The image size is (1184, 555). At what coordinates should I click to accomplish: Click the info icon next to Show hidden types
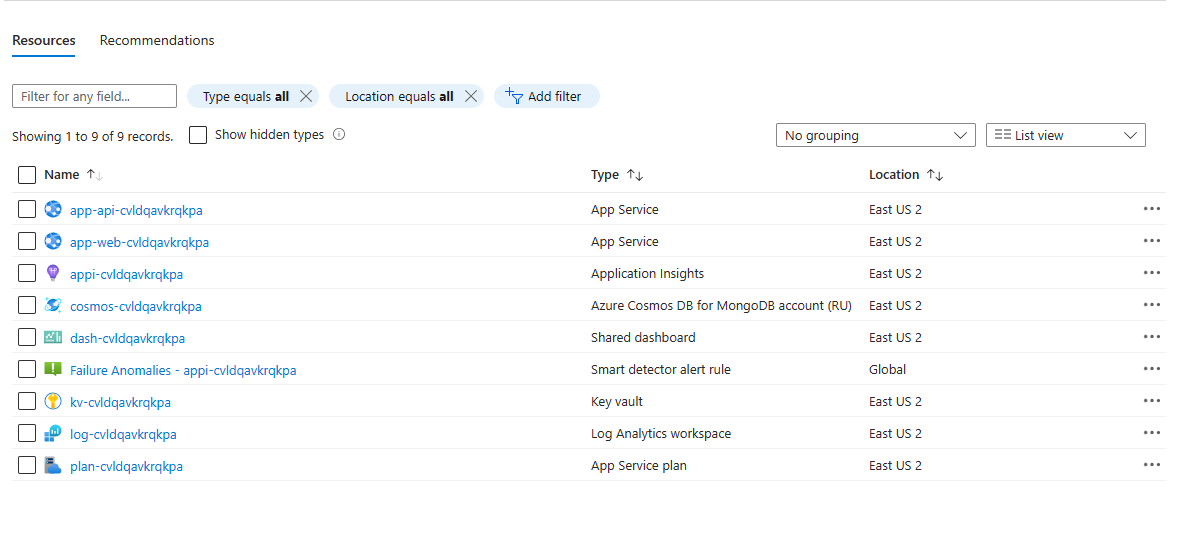point(339,134)
